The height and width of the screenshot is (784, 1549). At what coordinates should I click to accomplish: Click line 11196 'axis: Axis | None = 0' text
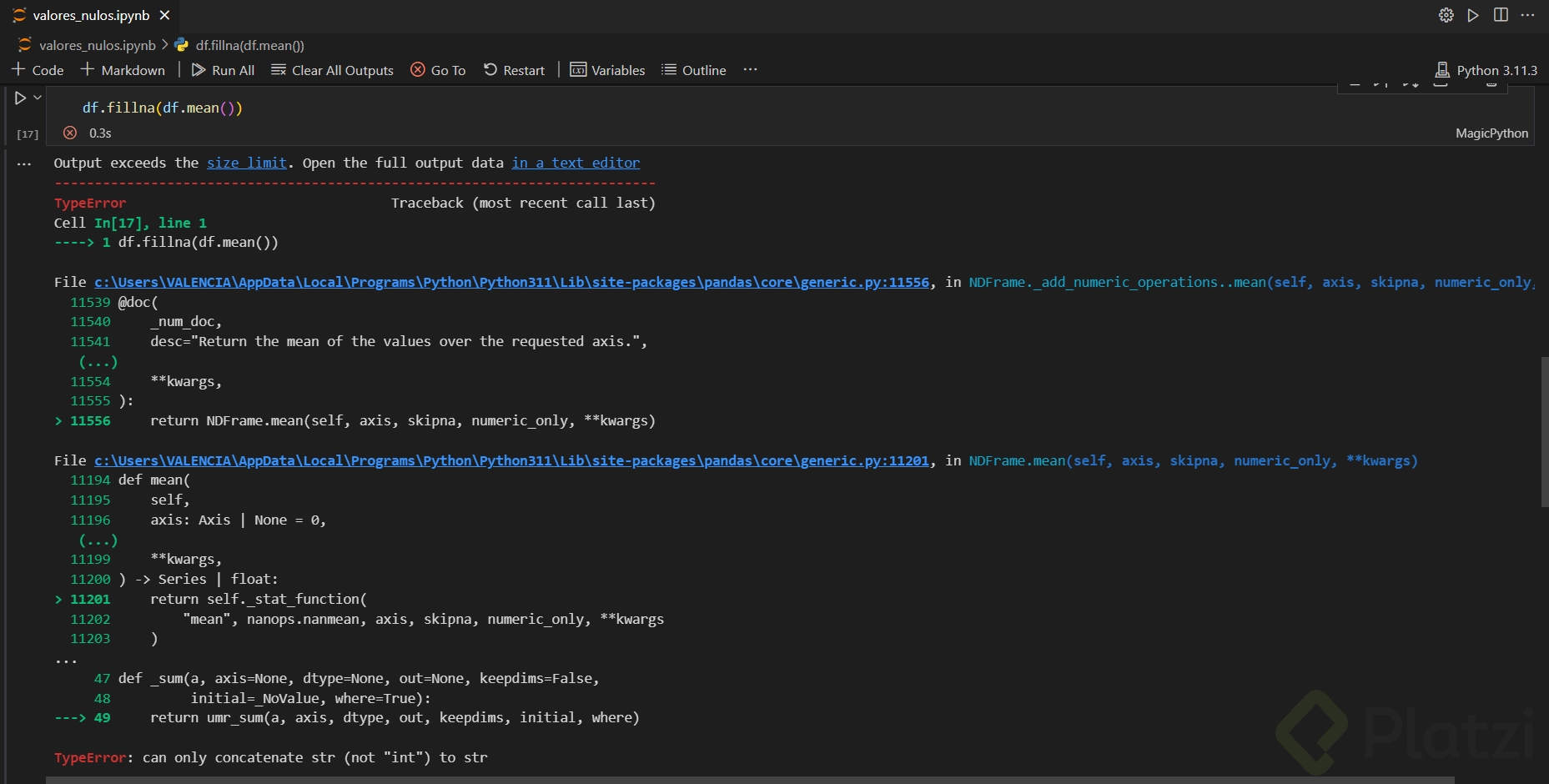pos(238,520)
